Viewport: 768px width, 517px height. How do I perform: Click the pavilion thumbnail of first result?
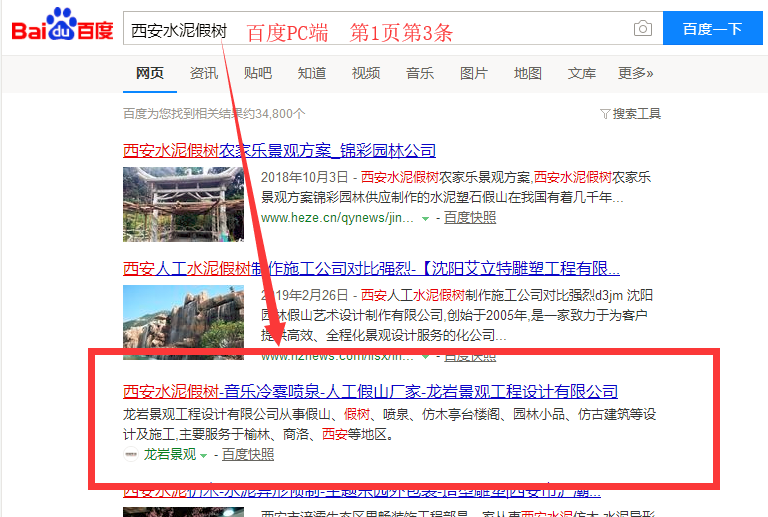pos(183,204)
